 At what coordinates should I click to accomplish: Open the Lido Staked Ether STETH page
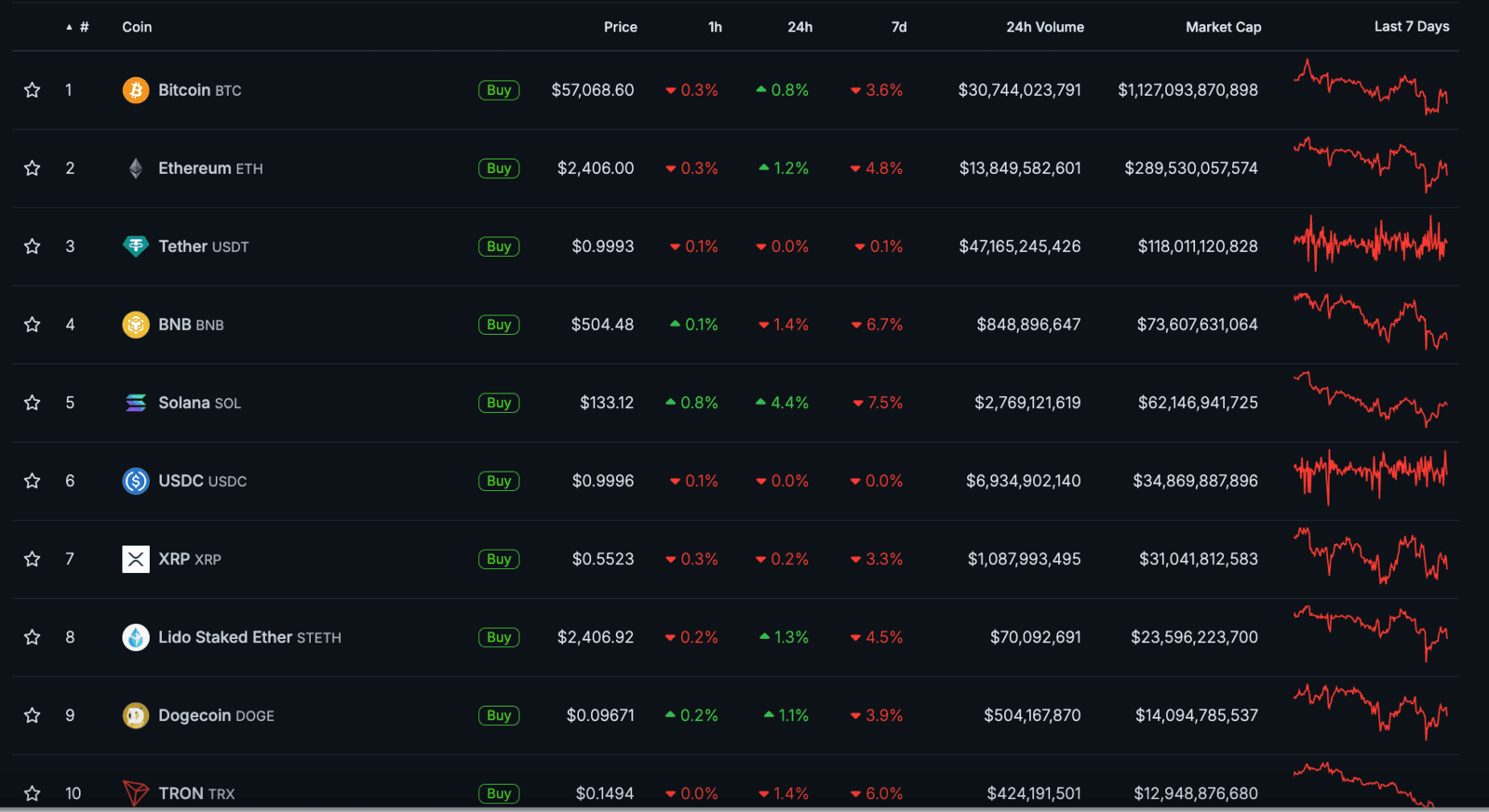point(249,637)
